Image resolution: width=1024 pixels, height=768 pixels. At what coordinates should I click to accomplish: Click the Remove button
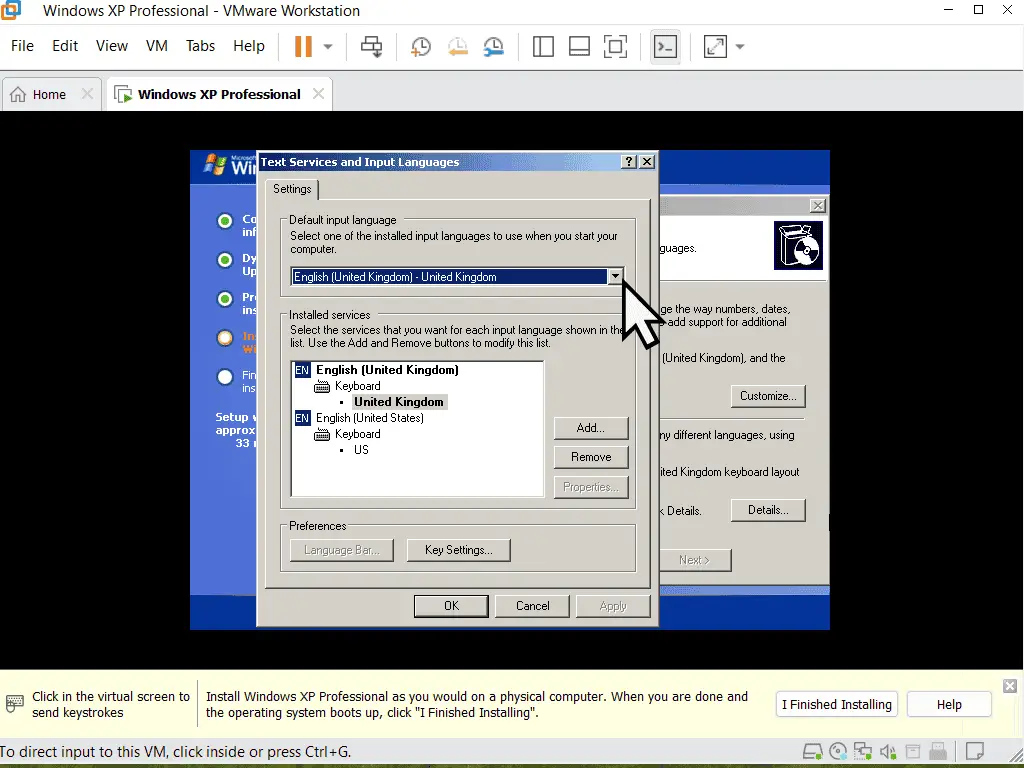591,457
